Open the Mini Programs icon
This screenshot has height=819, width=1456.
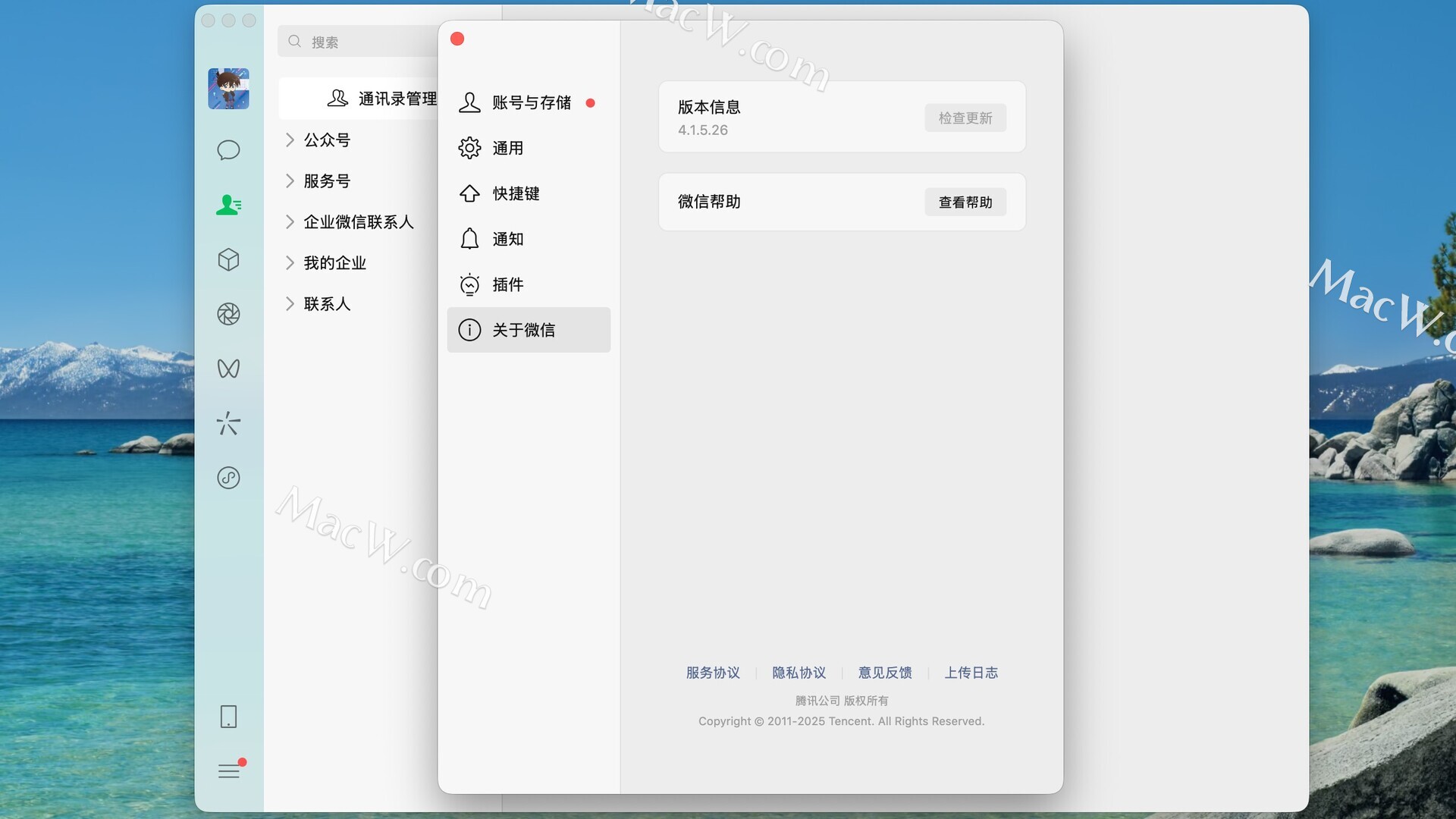tap(228, 478)
